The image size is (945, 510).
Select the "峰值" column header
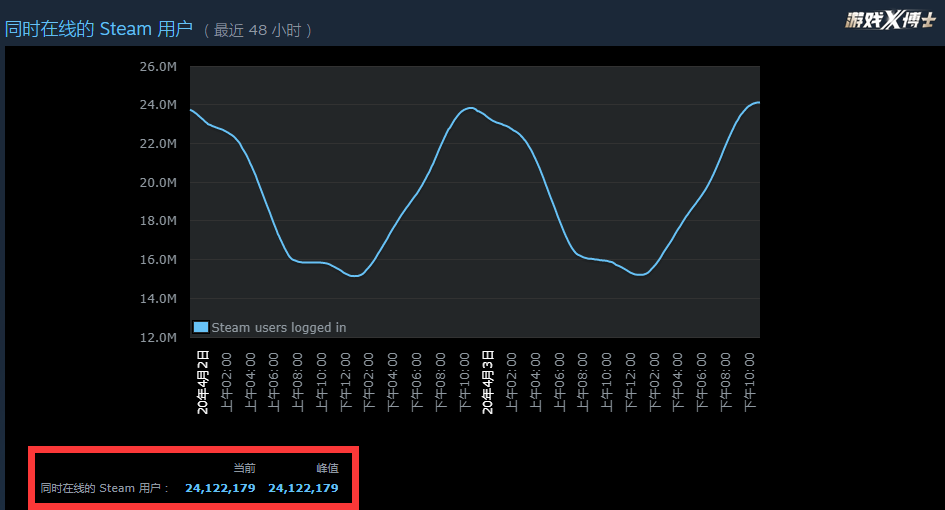(x=327, y=468)
